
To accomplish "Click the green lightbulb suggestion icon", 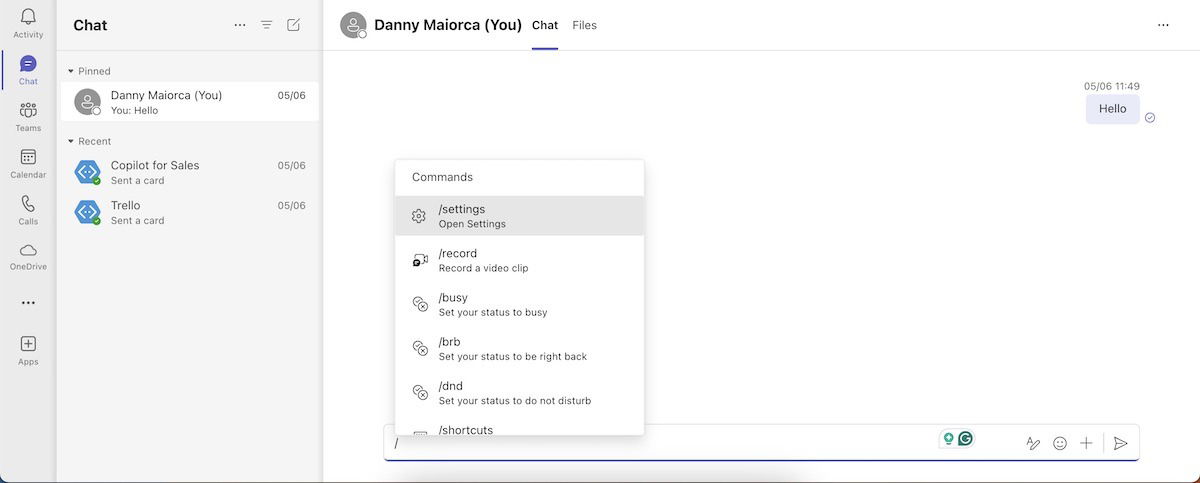I will [x=948, y=438].
